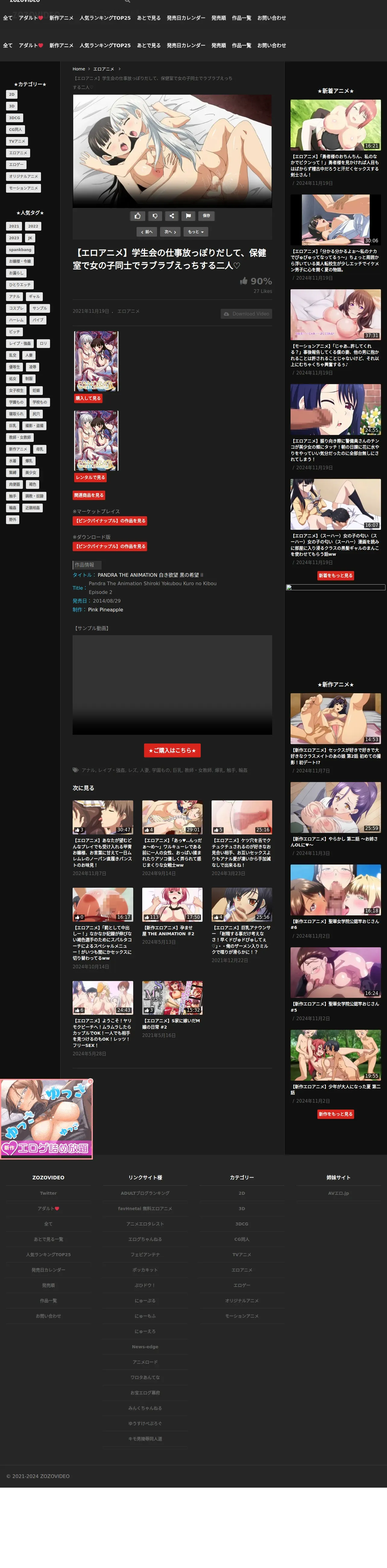The width and height of the screenshot is (387, 1568).
Task: Select the 2D category tag in sidebar
Action: pyautogui.click(x=11, y=94)
